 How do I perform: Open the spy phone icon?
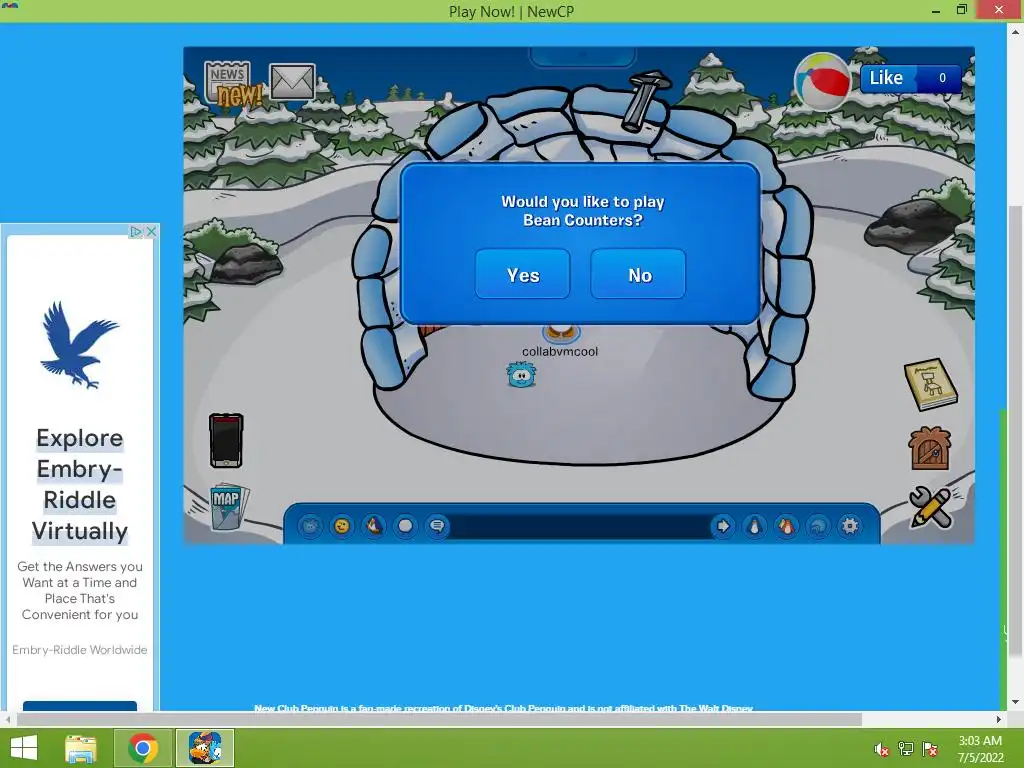coord(226,441)
